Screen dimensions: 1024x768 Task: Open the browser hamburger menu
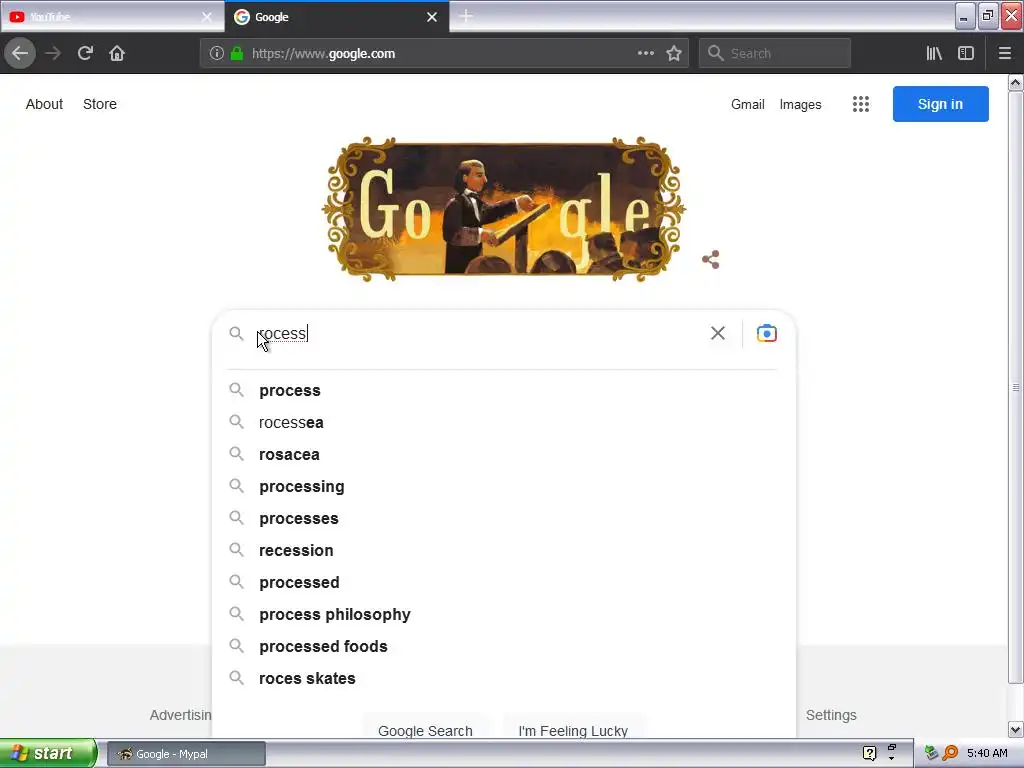click(1004, 53)
